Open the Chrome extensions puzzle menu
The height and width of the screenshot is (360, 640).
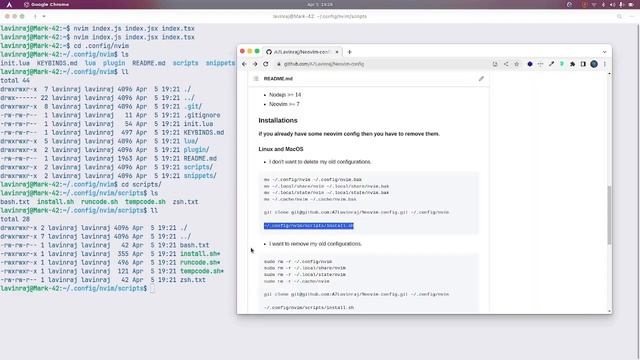pos(572,64)
